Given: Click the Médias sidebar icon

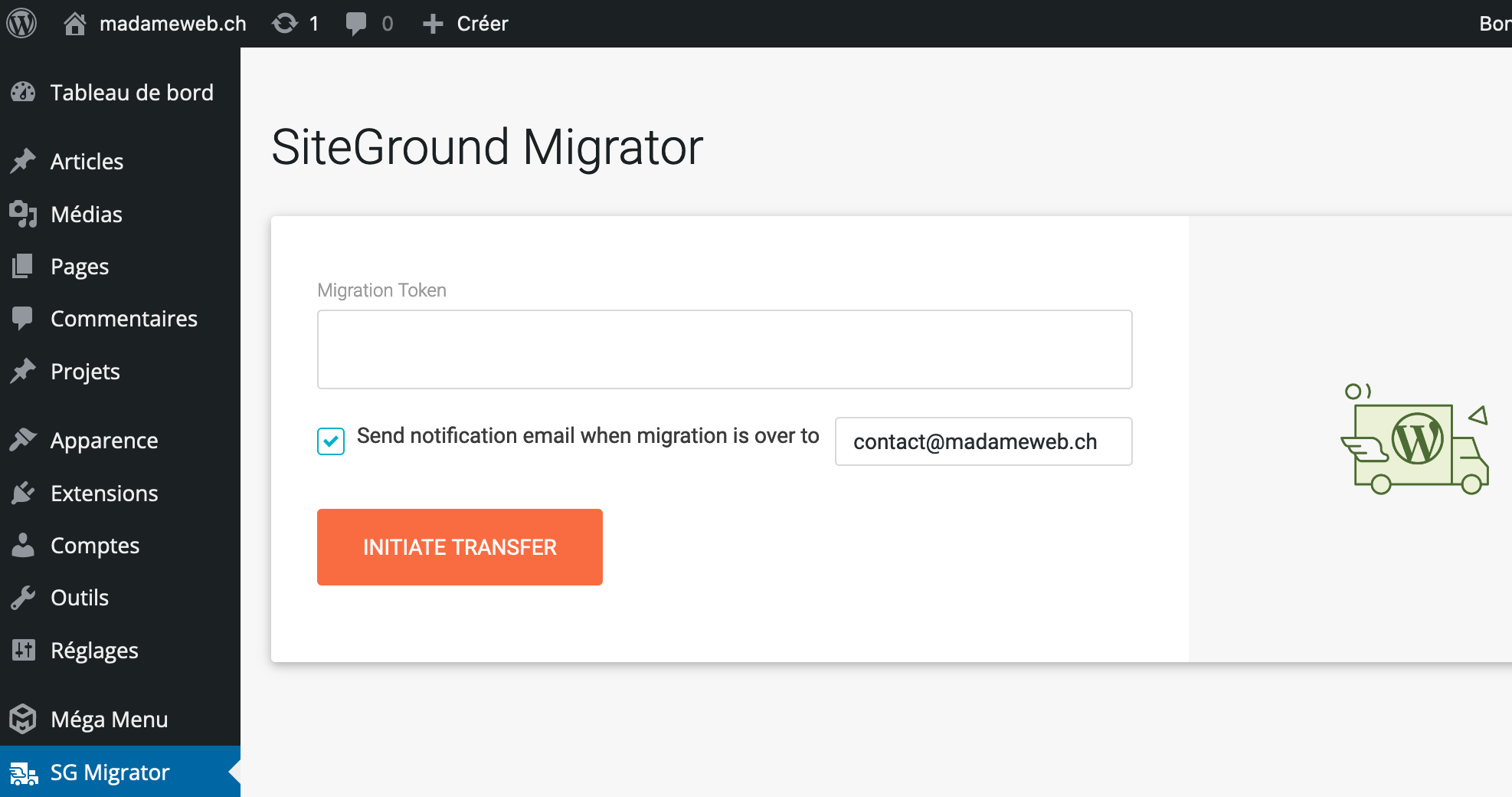Looking at the screenshot, I should (x=23, y=215).
